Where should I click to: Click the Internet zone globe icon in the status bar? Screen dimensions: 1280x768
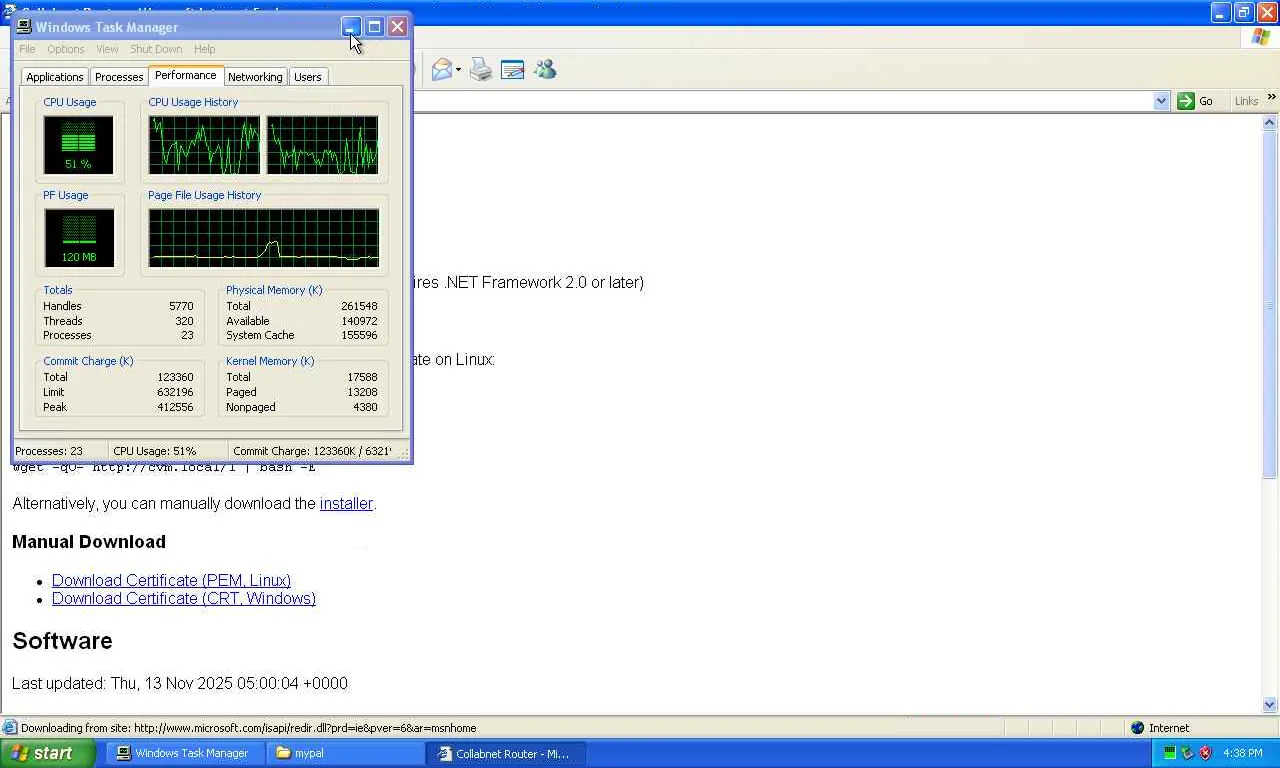click(x=1137, y=728)
